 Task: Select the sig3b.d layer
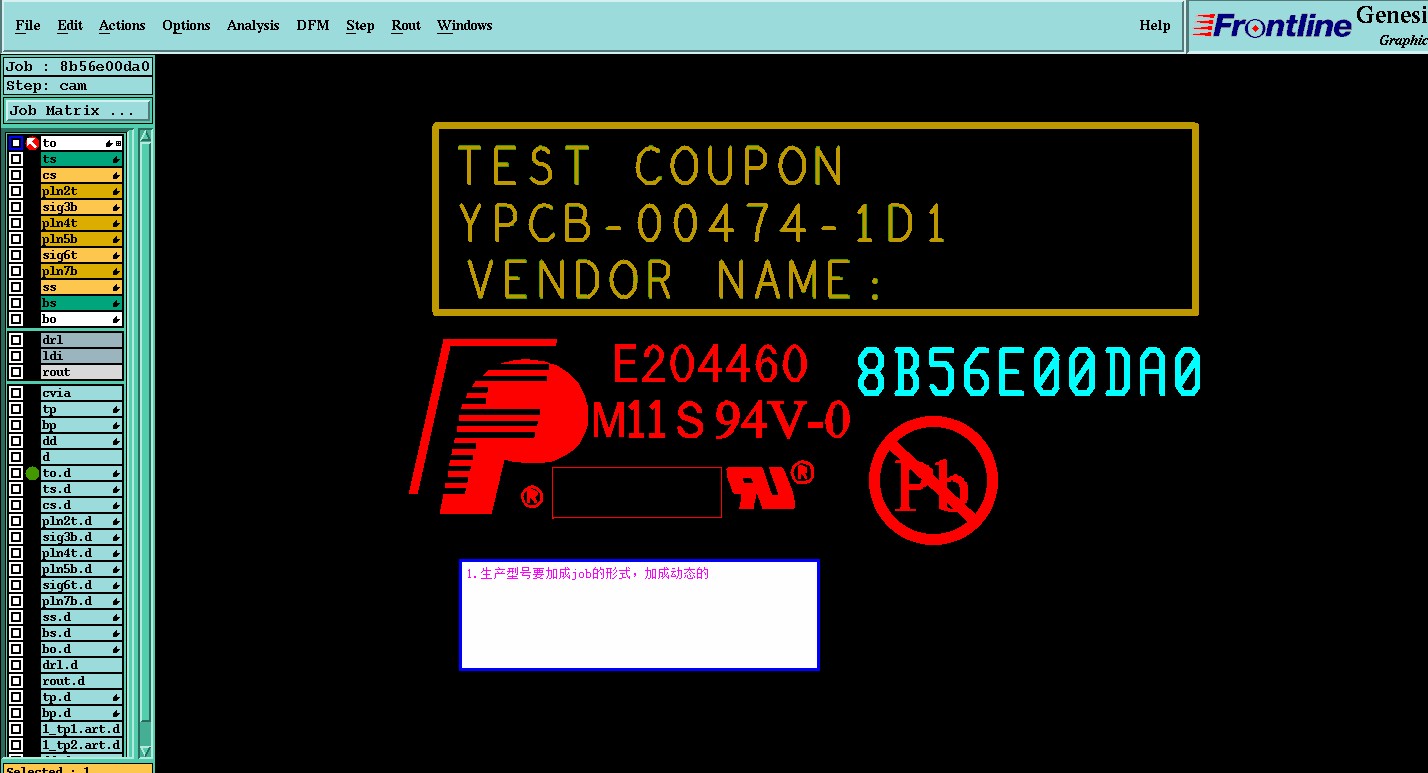tap(81, 537)
